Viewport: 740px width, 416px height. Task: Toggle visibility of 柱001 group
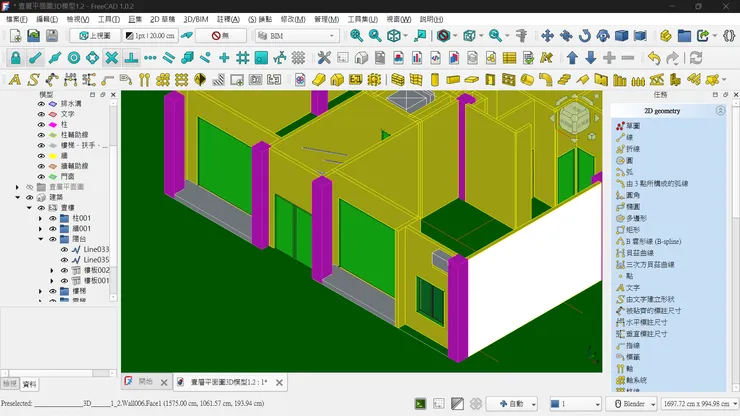click(52, 218)
